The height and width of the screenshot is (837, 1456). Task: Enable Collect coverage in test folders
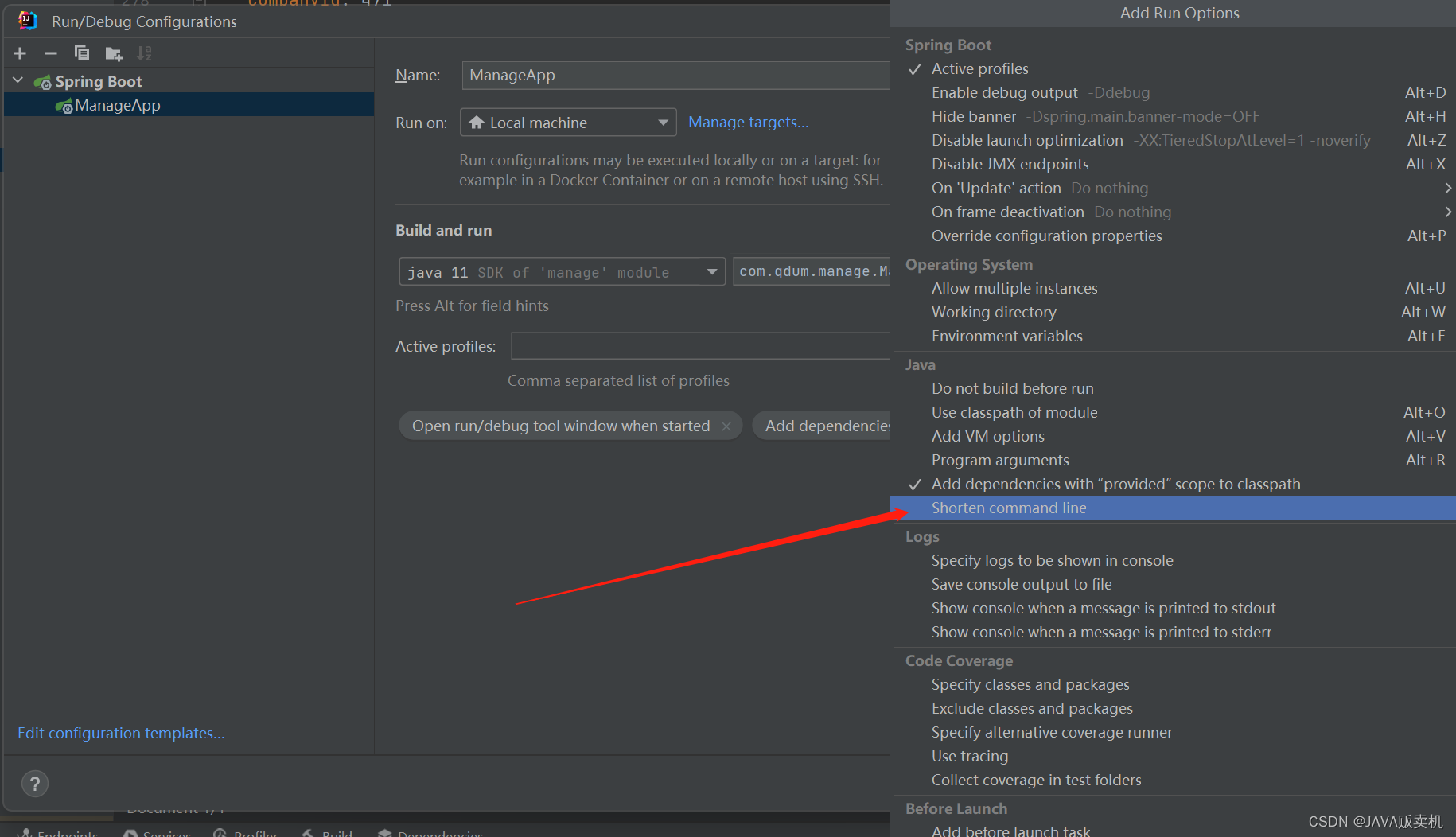tap(1173, 780)
